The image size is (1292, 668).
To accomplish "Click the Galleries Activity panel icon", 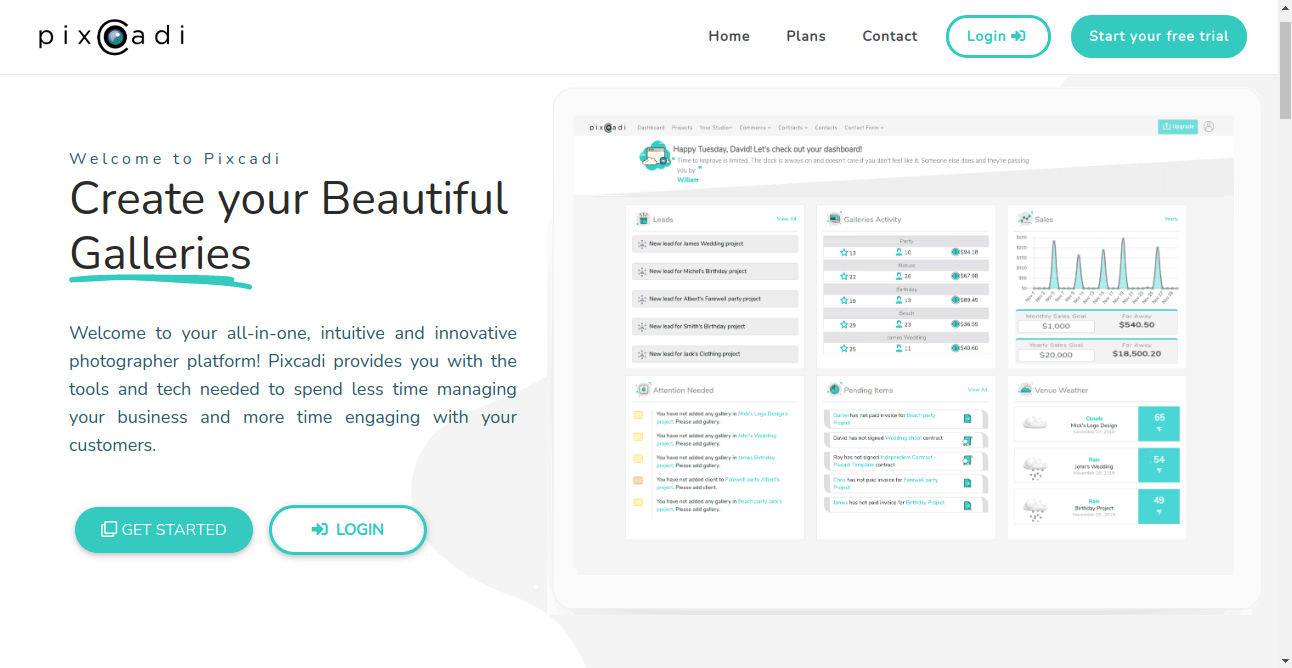I will tap(834, 219).
